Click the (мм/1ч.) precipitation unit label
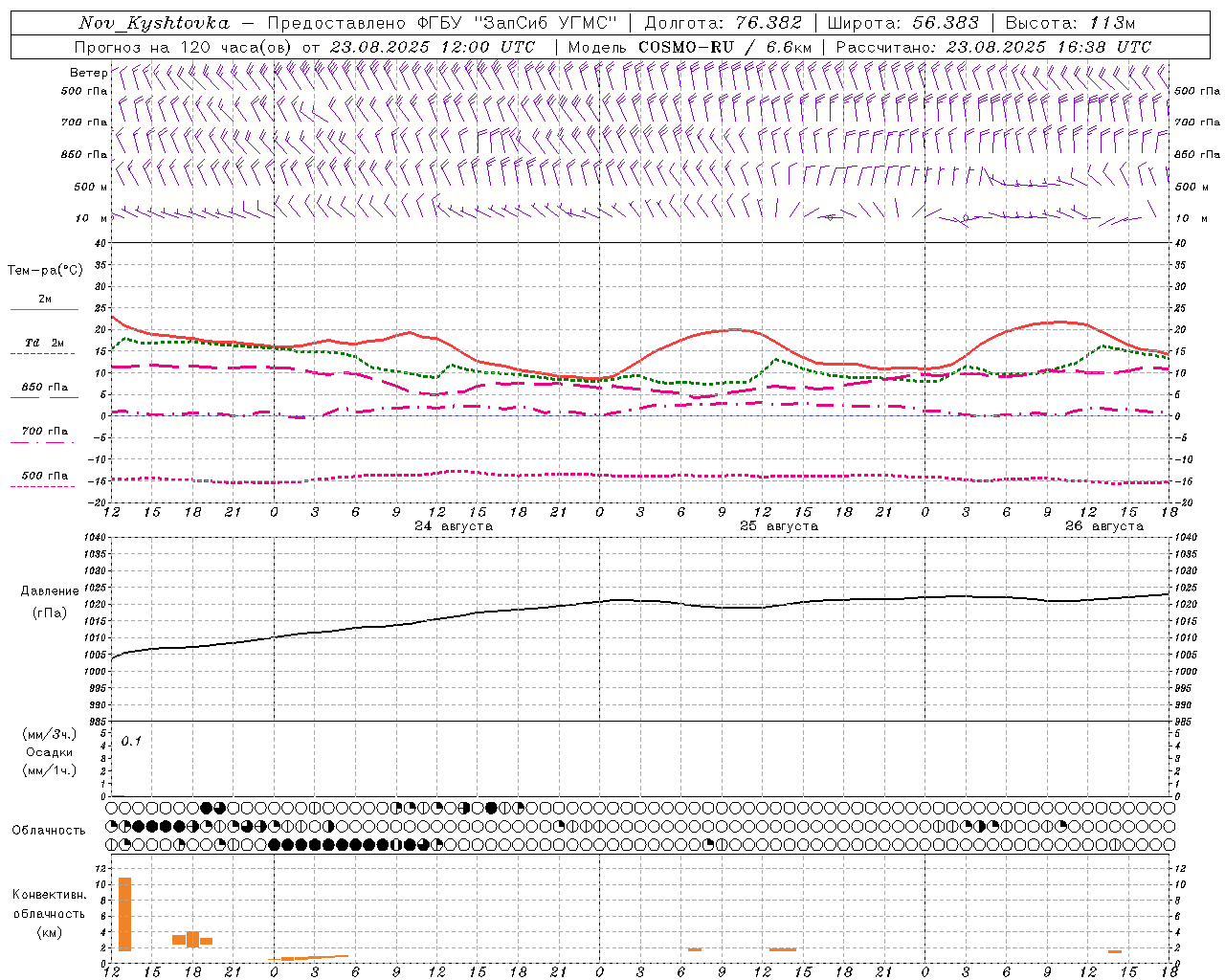This screenshot has height=980, width=1225. click(50, 770)
